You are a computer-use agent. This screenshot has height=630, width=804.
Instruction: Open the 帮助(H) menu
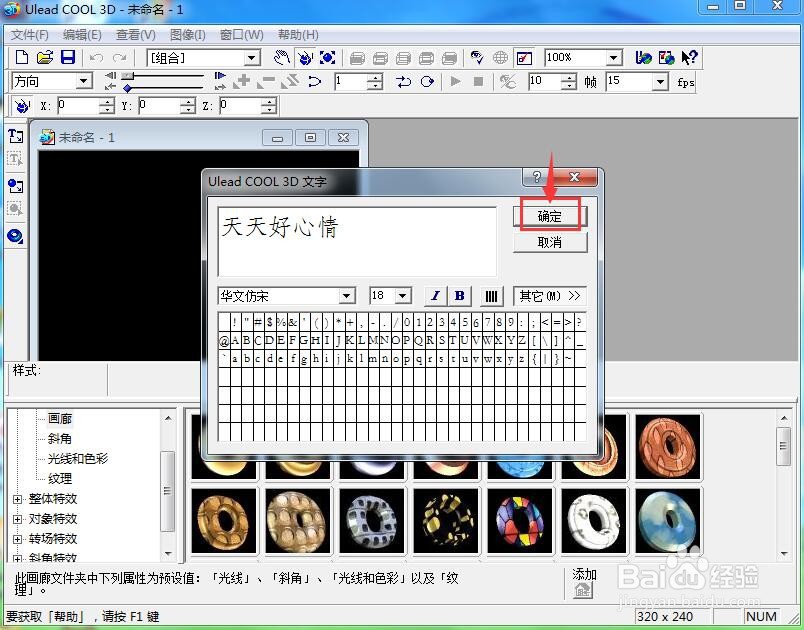[298, 35]
